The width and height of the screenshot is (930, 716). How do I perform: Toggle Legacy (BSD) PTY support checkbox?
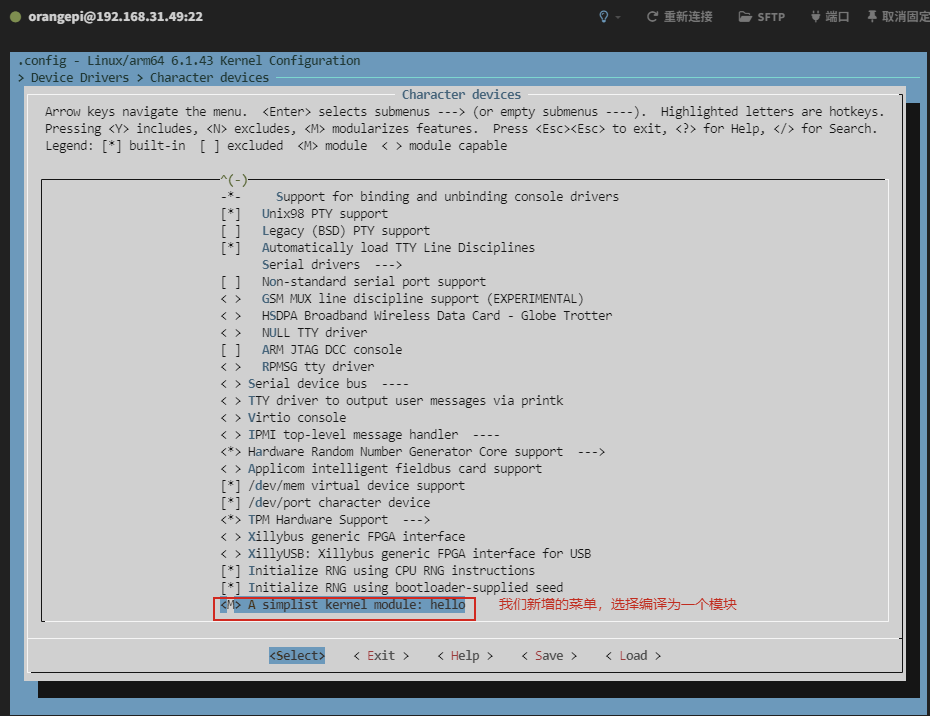point(230,231)
